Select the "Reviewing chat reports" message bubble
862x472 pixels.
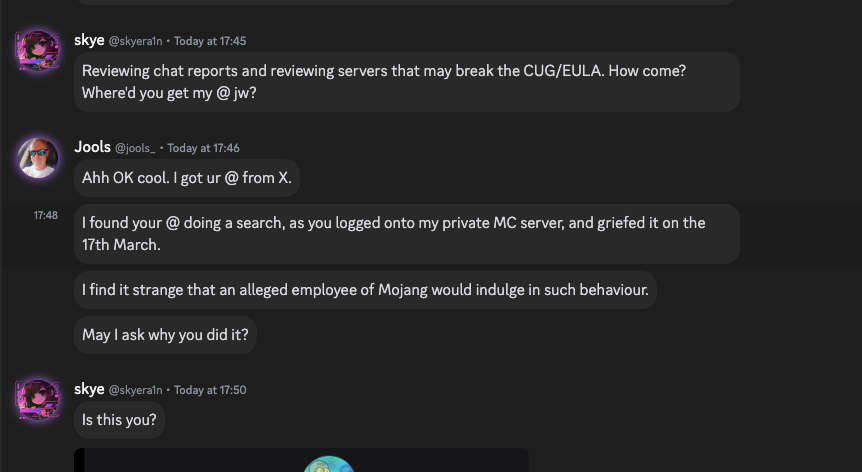(406, 82)
